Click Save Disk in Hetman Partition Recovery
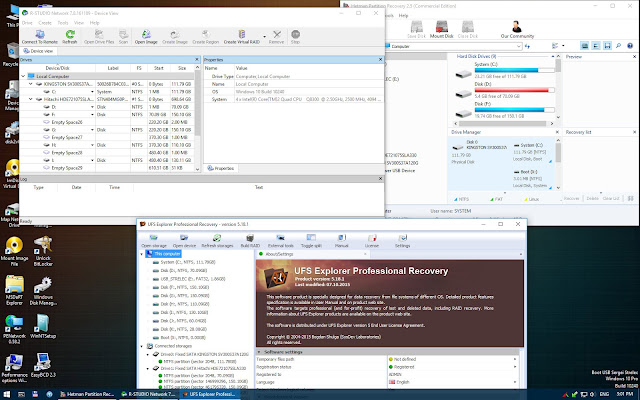Viewport: 640px width, 400px height. [x=416, y=29]
